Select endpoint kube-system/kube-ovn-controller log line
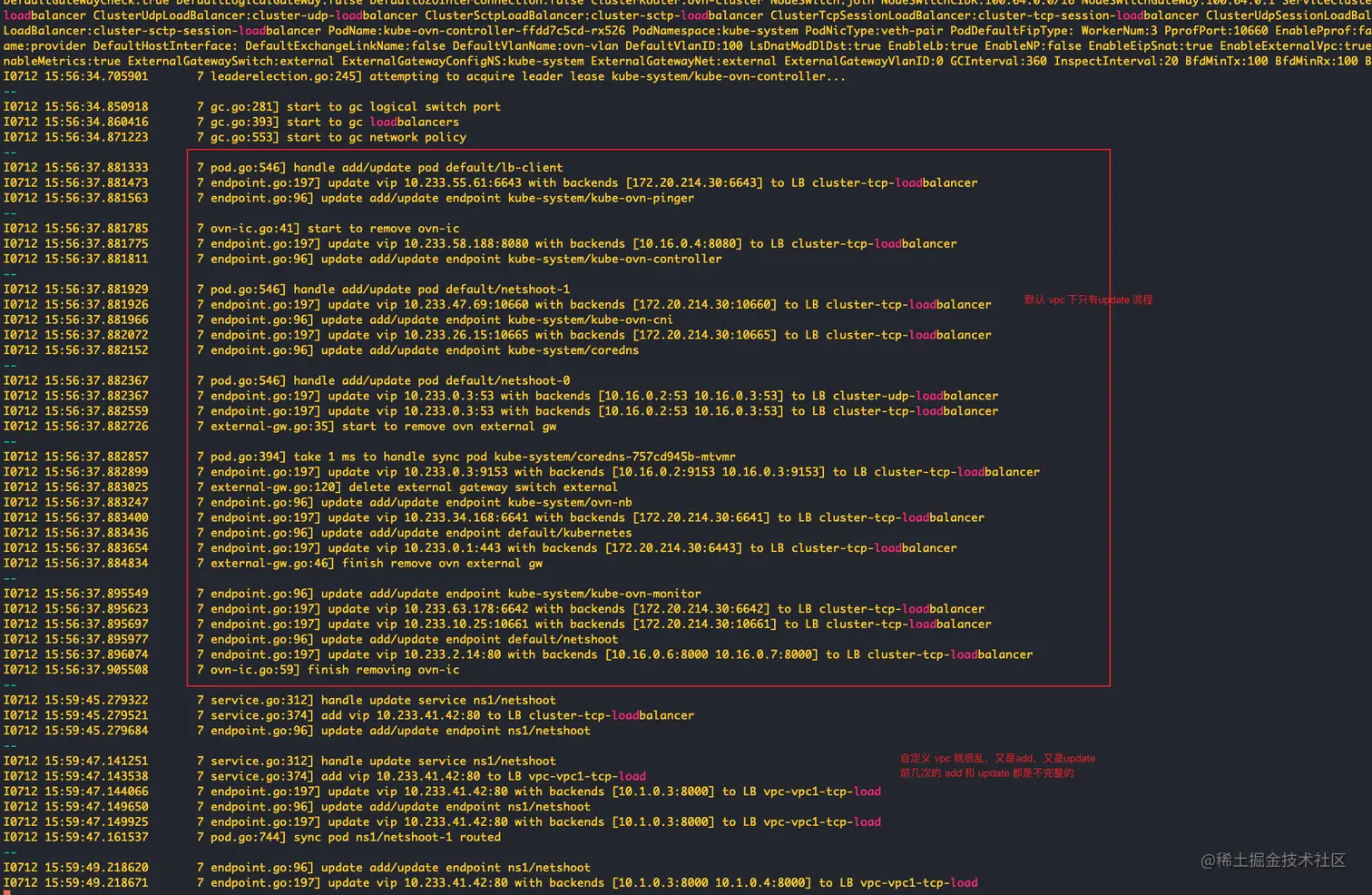1372x895 pixels. click(x=363, y=259)
